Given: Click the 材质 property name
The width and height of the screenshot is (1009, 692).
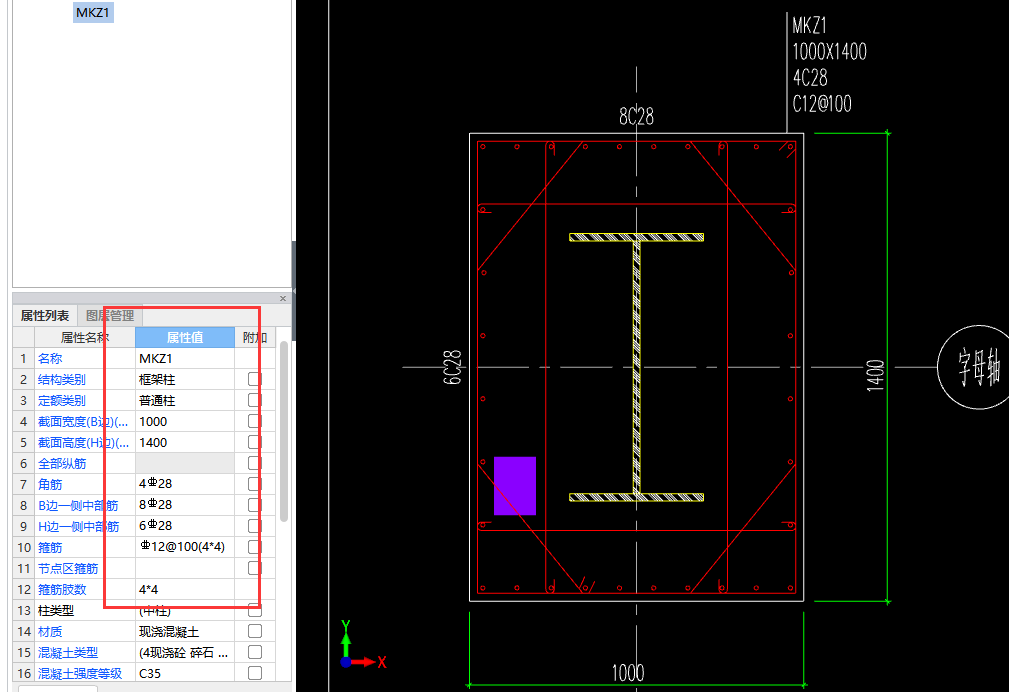Looking at the screenshot, I should click(50, 631).
